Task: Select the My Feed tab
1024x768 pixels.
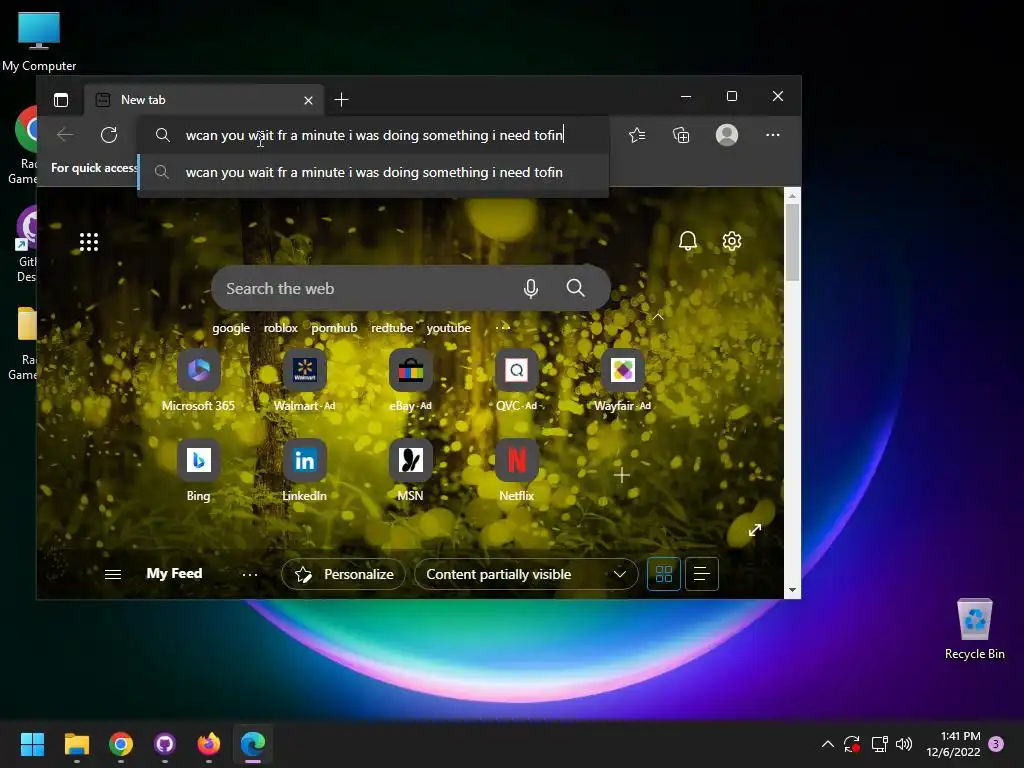Action: (174, 573)
